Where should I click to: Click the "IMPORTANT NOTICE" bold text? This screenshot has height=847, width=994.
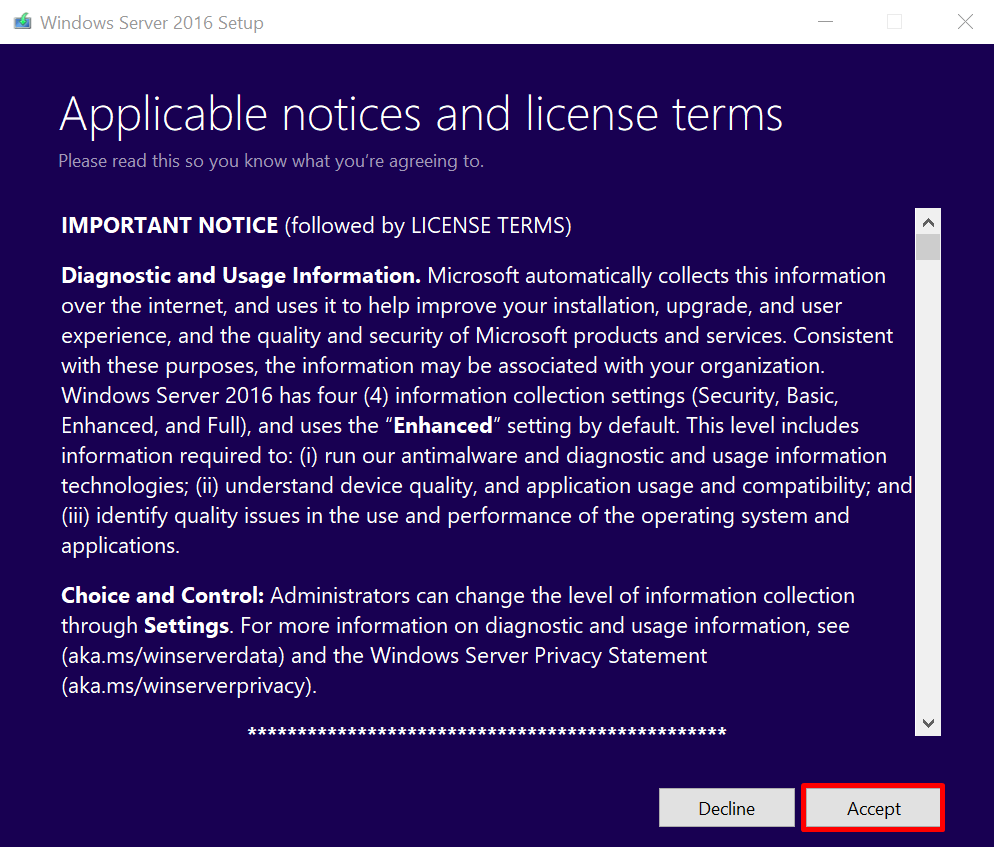point(169,226)
